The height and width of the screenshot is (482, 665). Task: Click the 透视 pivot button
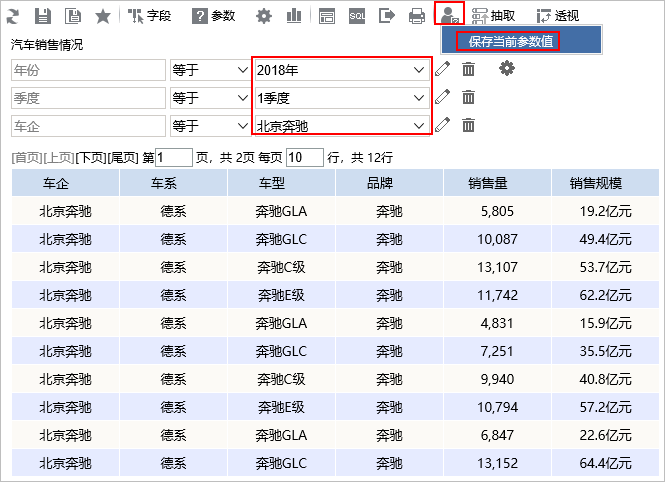(558, 16)
